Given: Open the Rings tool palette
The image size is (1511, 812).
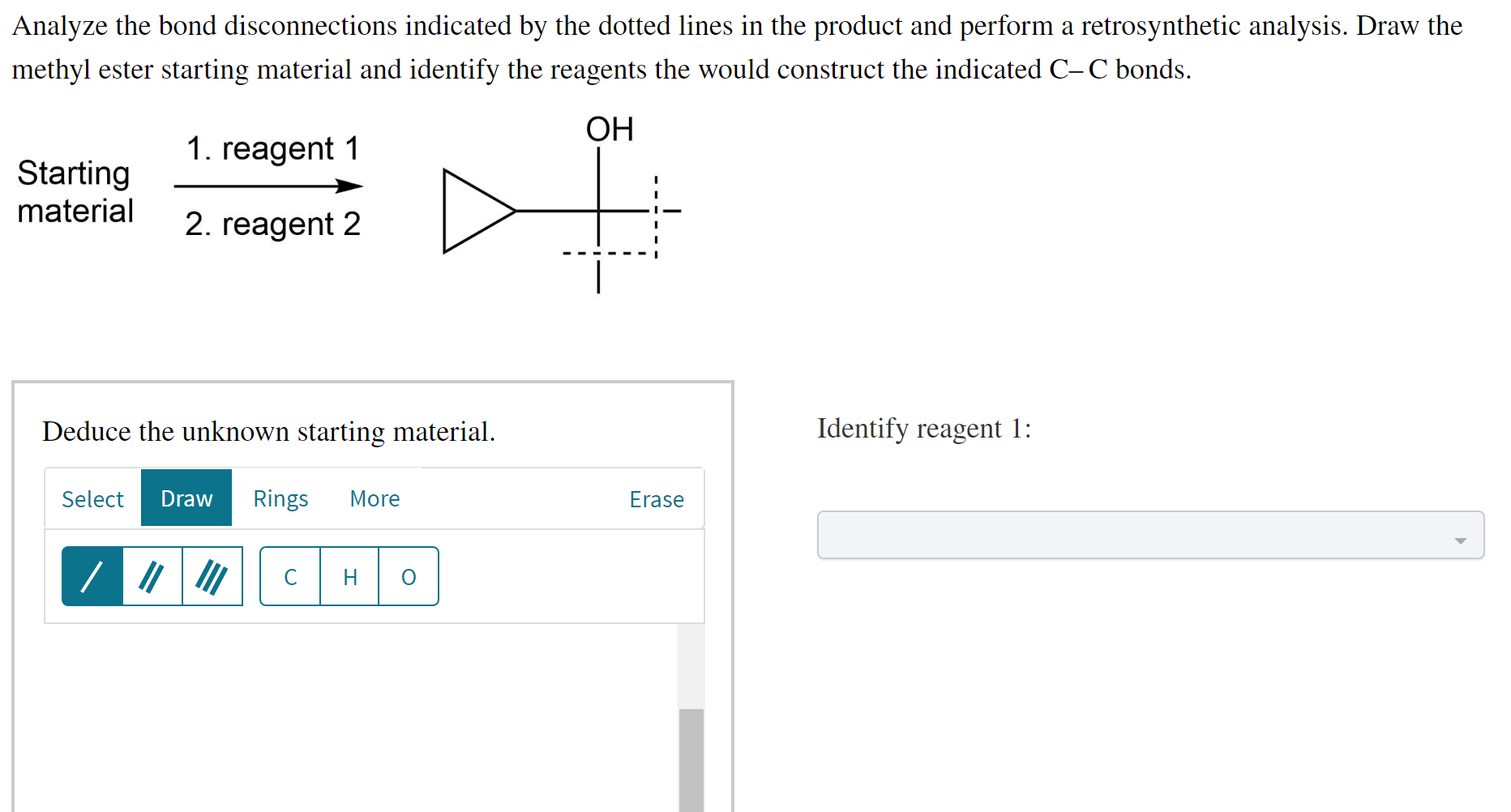Looking at the screenshot, I should tap(280, 498).
